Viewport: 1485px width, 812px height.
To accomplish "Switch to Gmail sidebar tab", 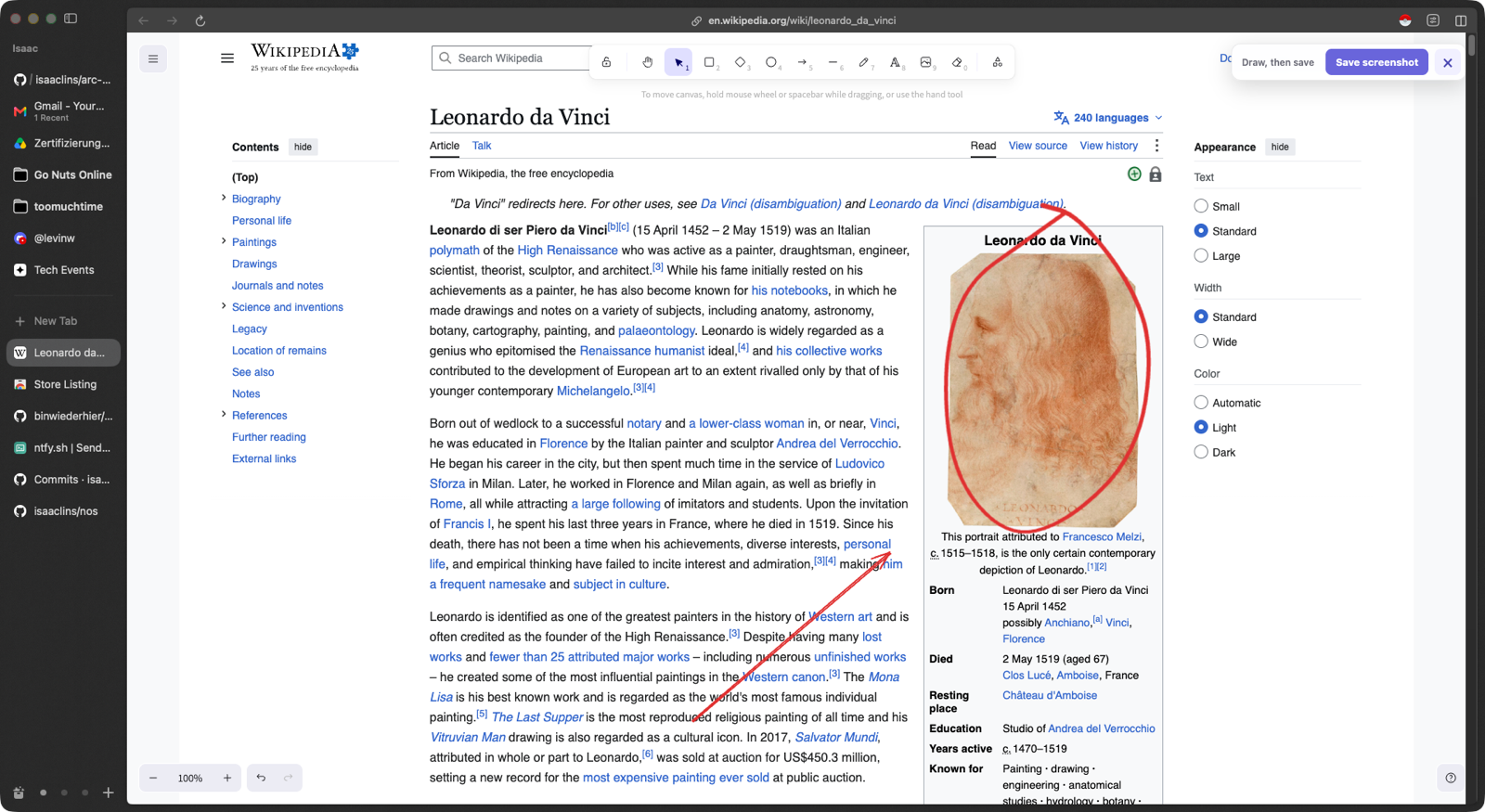I will [x=62, y=111].
